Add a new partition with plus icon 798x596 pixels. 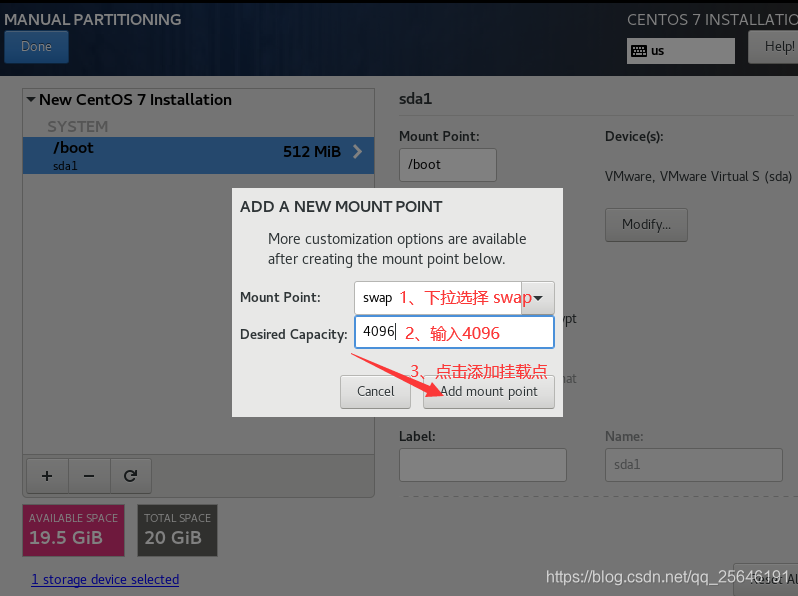[x=47, y=476]
